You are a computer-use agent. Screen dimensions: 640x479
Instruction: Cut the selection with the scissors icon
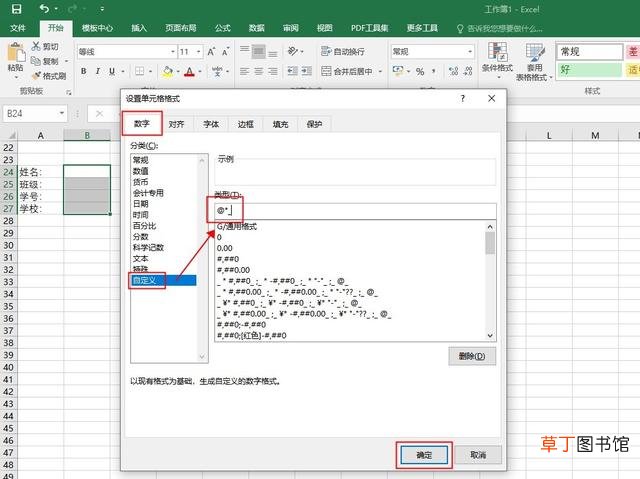36,46
